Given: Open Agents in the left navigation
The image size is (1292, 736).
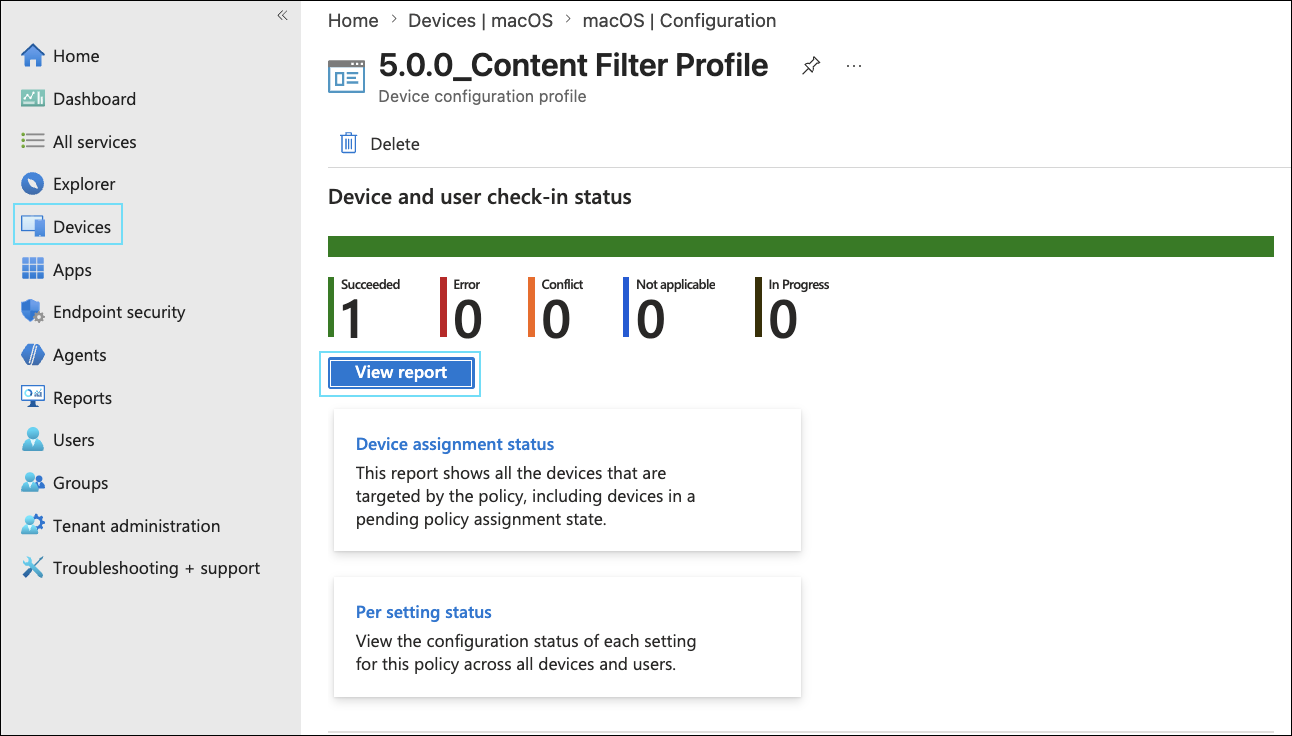Looking at the screenshot, I should pyautogui.click(x=79, y=355).
